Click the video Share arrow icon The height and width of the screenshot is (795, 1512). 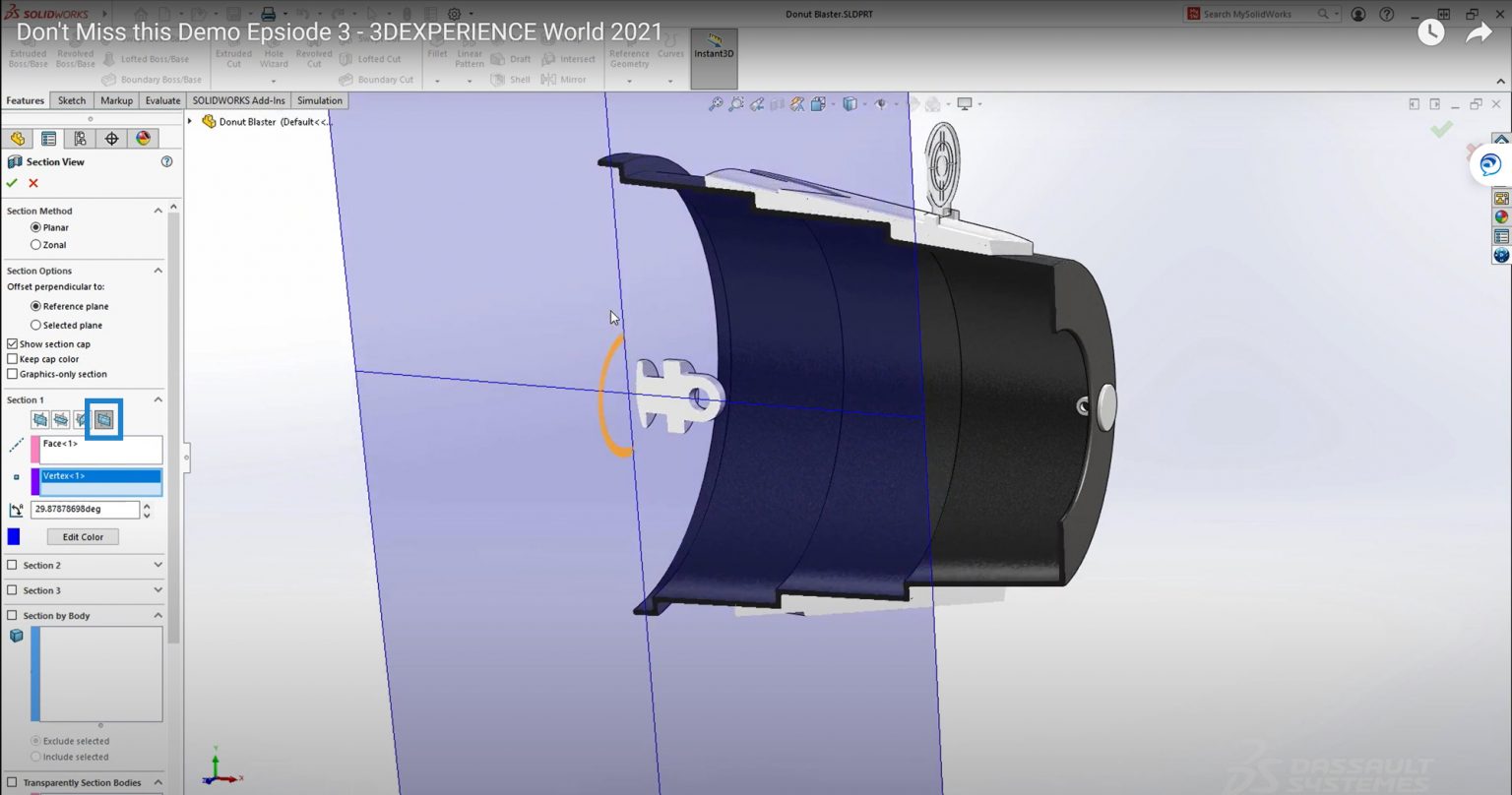pyautogui.click(x=1480, y=32)
